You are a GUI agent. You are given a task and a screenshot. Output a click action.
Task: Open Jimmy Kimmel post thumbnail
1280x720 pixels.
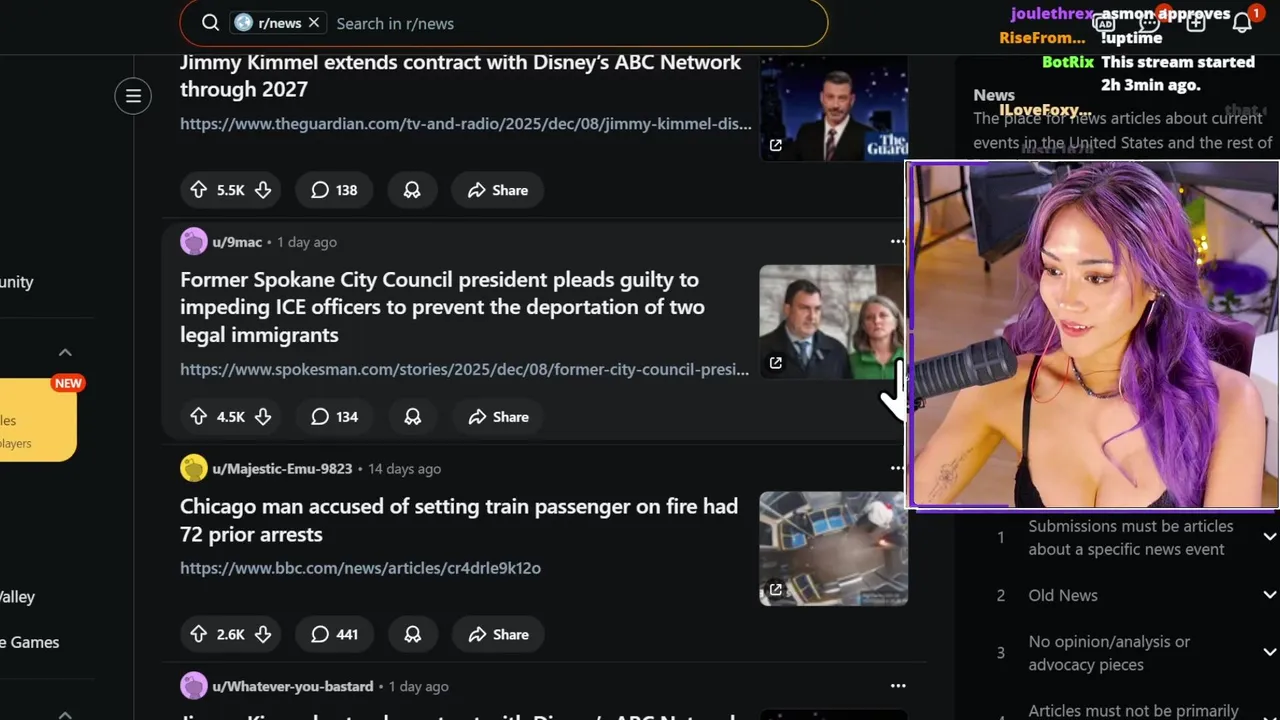point(834,108)
